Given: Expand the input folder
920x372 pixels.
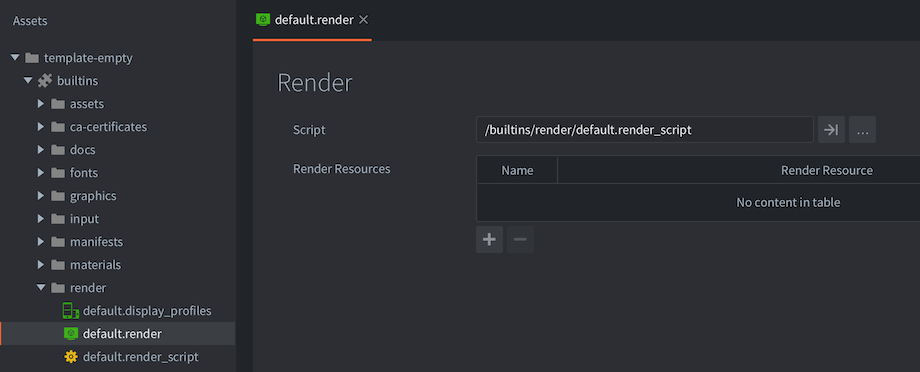Looking at the screenshot, I should [x=40, y=219].
